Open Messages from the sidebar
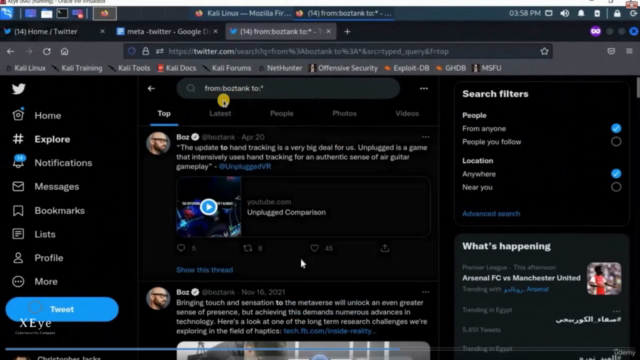The height and width of the screenshot is (360, 640). 46,187
